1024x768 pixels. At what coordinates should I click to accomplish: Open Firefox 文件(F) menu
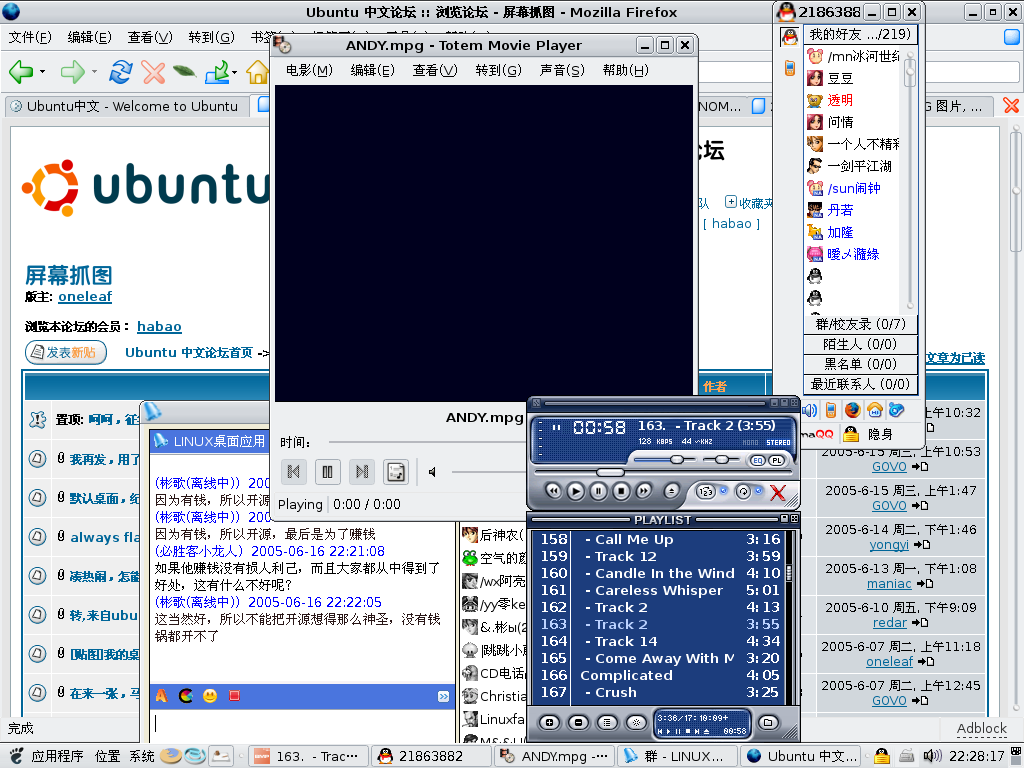coord(30,37)
